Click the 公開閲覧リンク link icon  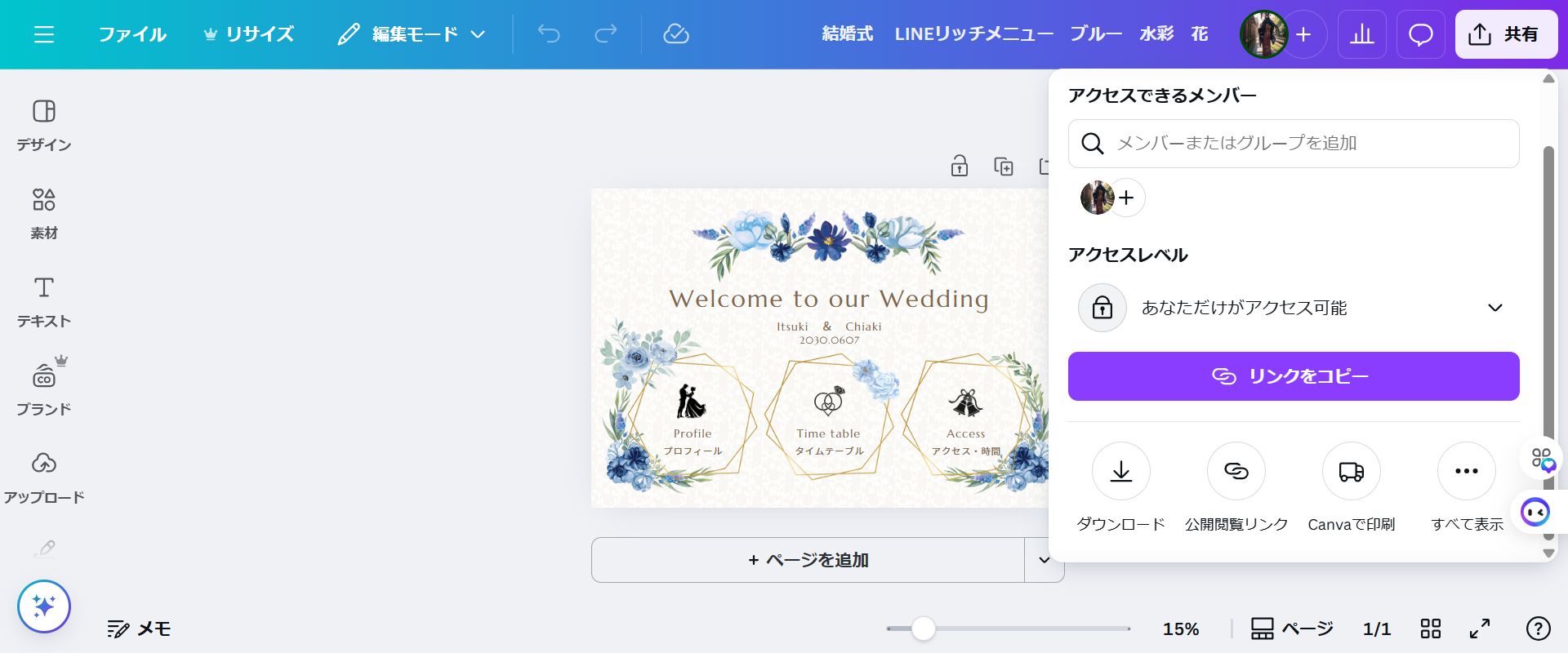[x=1236, y=471]
